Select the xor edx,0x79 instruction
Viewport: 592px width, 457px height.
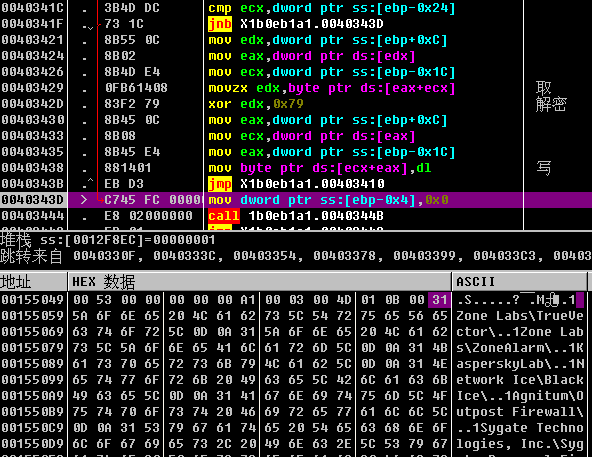(256, 104)
